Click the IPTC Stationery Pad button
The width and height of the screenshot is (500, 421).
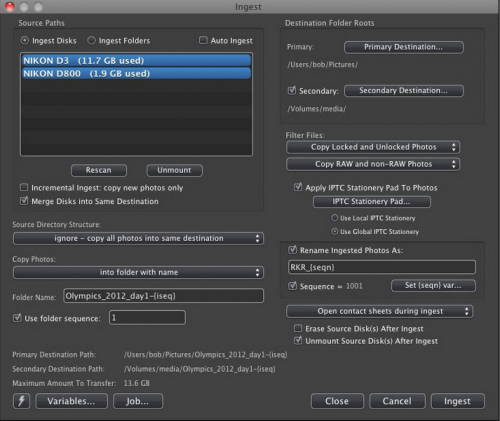tap(372, 201)
